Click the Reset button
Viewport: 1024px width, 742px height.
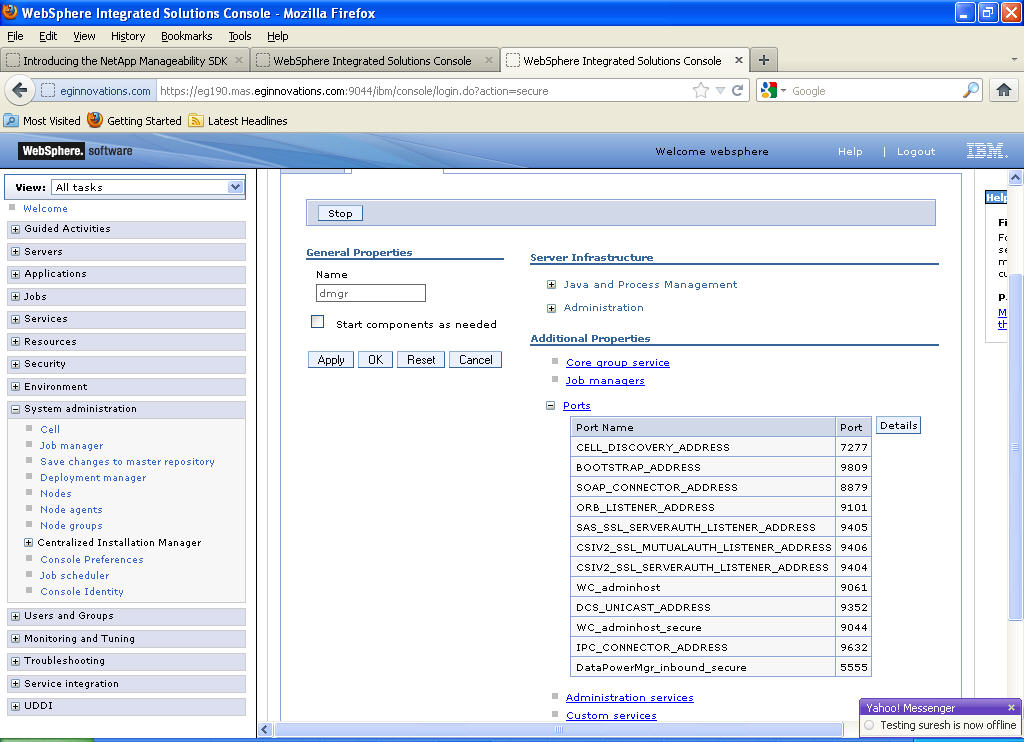[421, 359]
